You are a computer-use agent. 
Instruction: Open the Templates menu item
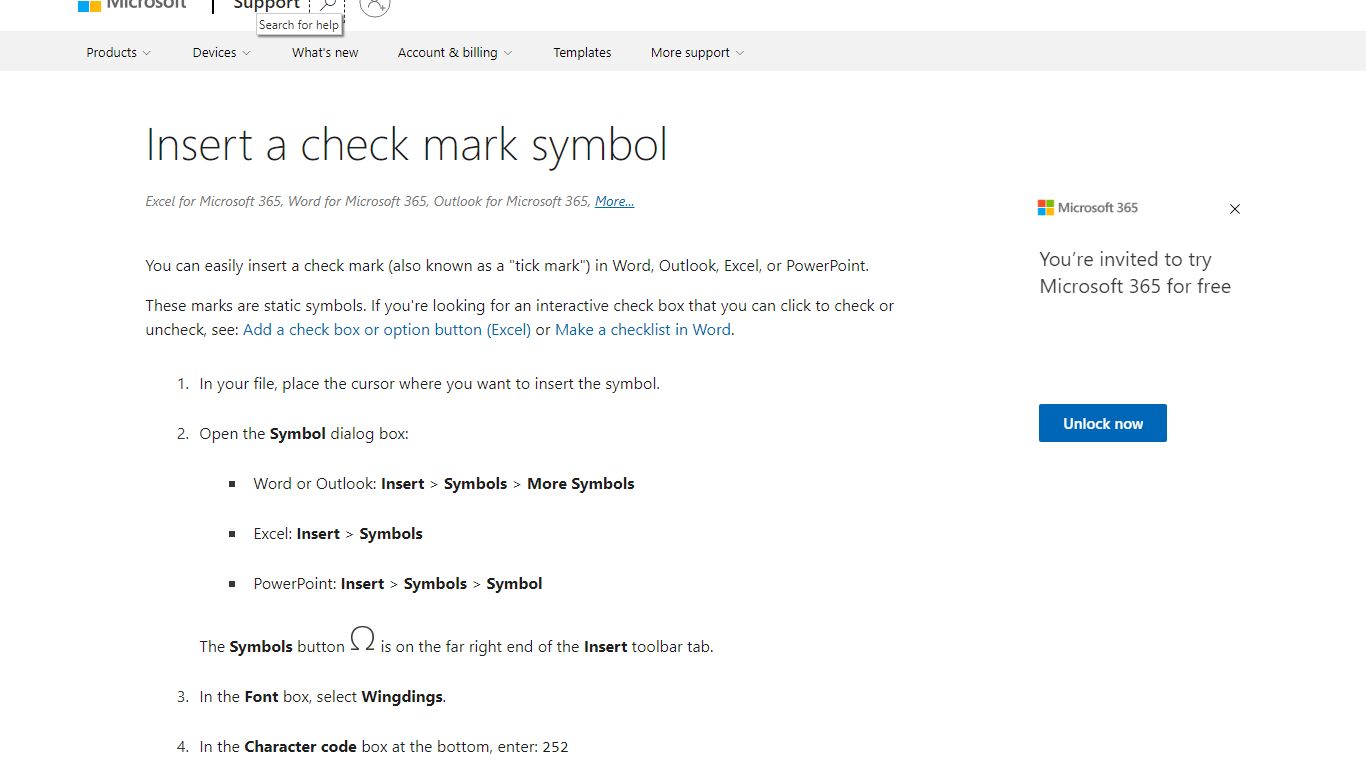pyautogui.click(x=582, y=53)
